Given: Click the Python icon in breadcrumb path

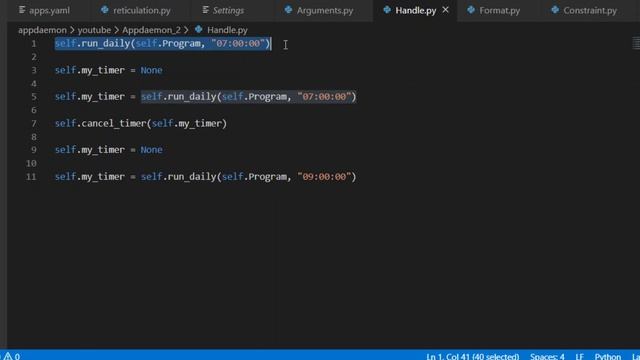Looking at the screenshot, I should 199,29.
